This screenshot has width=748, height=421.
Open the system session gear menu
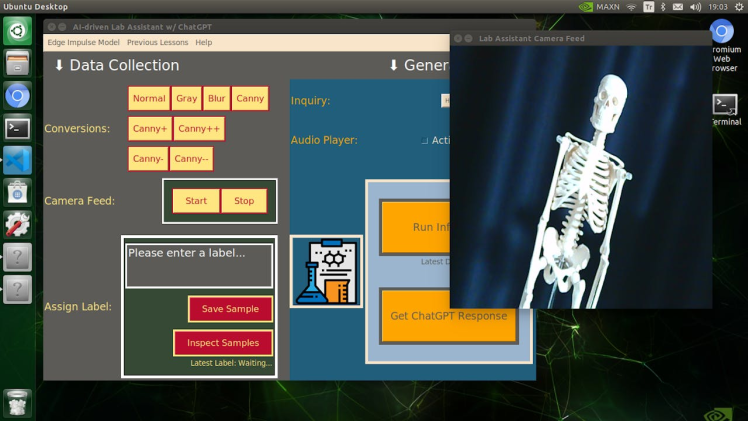click(739, 7)
